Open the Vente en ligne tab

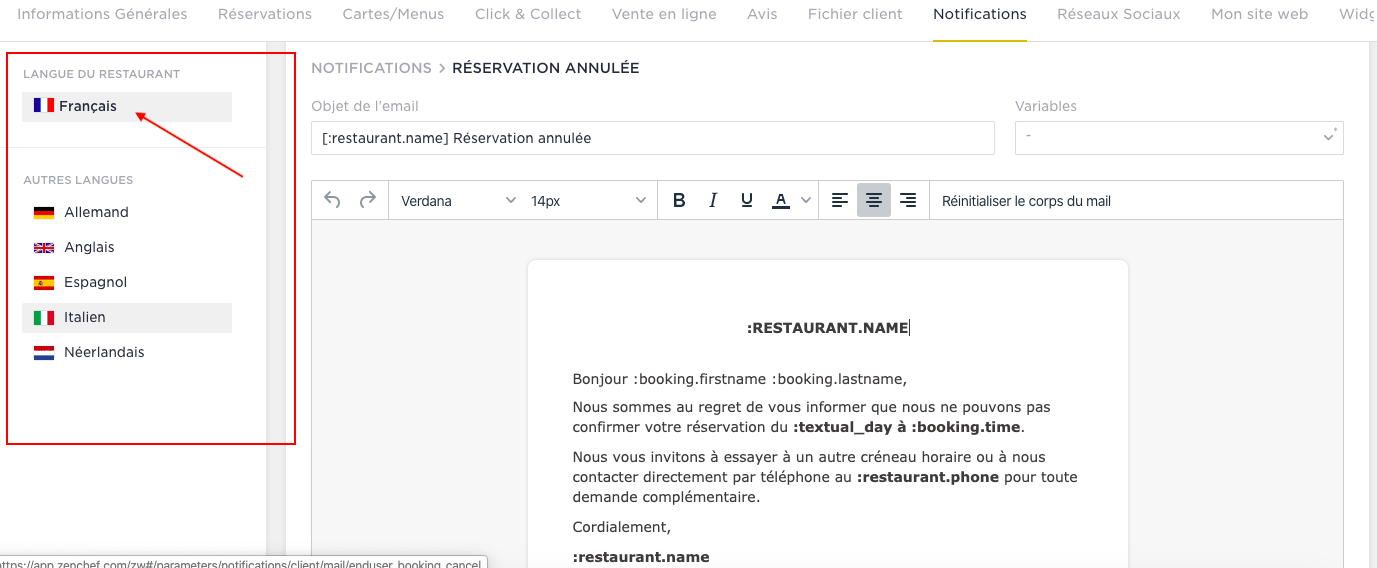tap(664, 14)
